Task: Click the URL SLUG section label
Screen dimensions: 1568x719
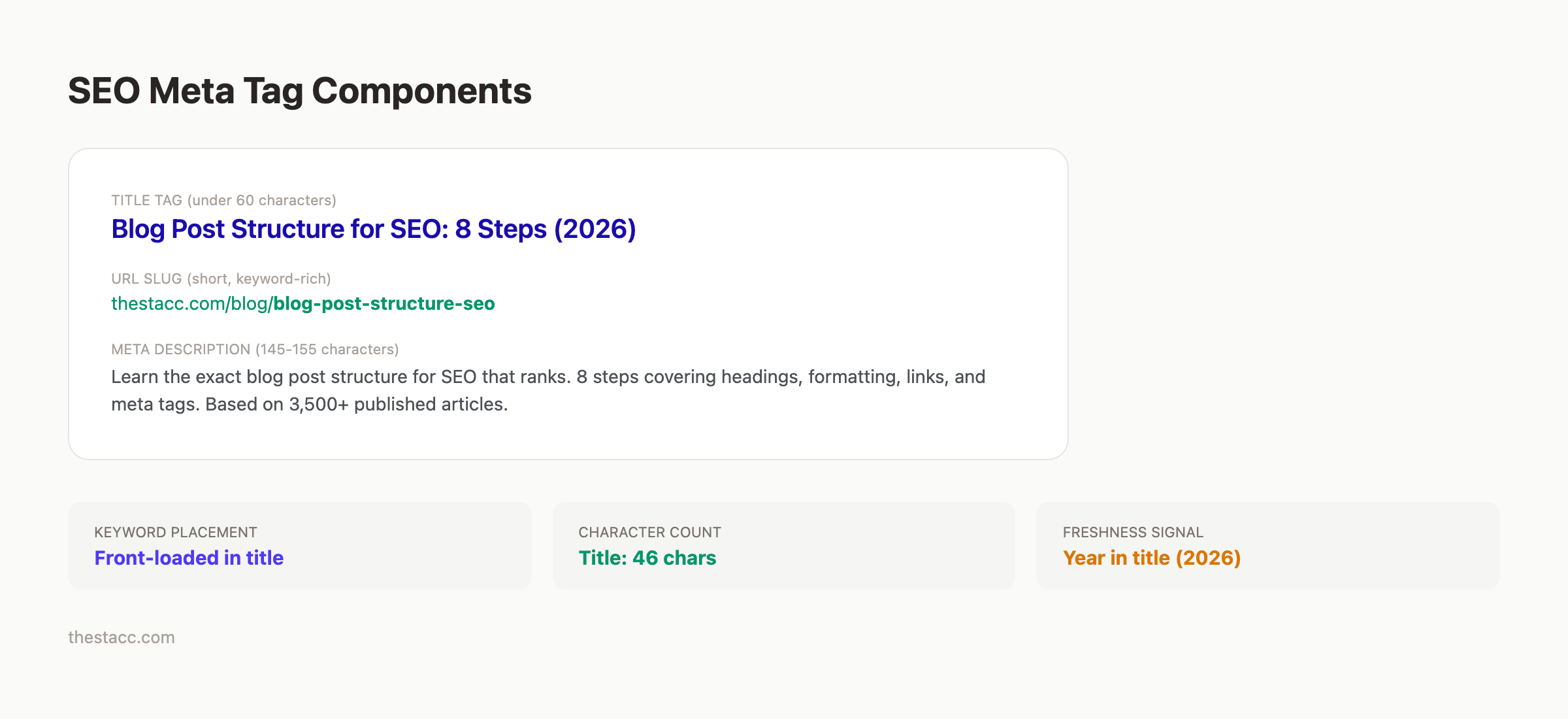Action: point(148,278)
